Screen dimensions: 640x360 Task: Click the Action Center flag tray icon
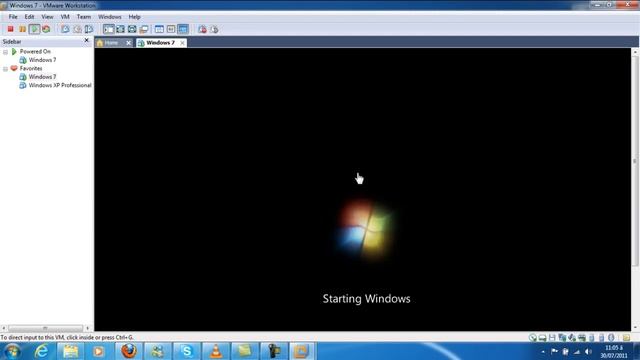[554, 351]
